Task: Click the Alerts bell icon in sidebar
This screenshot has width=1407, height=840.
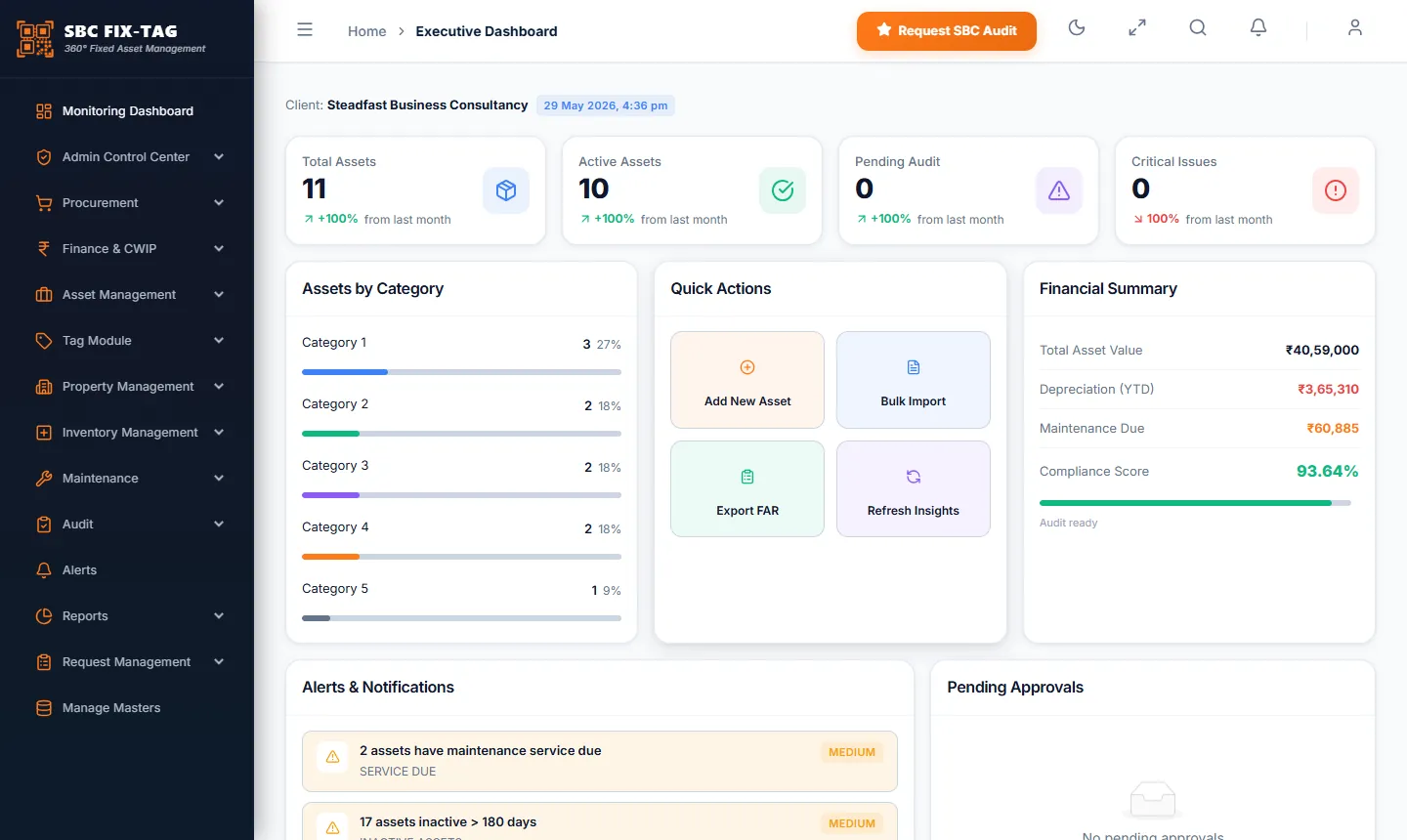Action: pyautogui.click(x=44, y=570)
